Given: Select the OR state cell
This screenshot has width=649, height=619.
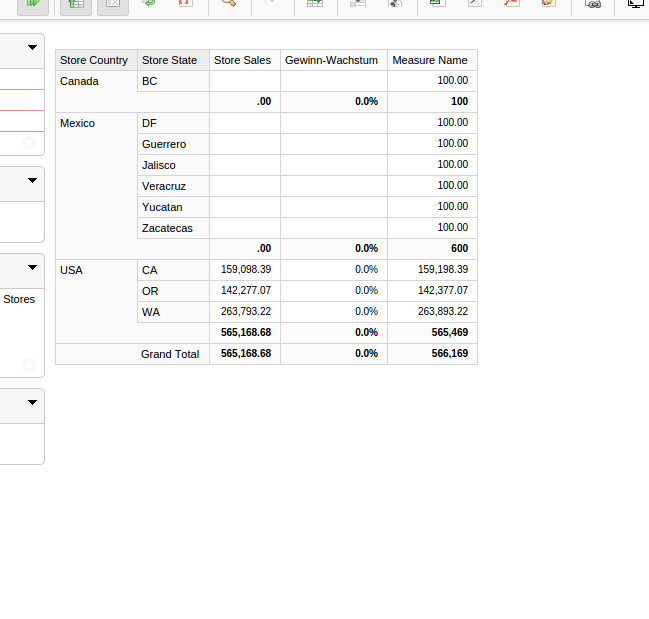Looking at the screenshot, I should coord(173,291).
